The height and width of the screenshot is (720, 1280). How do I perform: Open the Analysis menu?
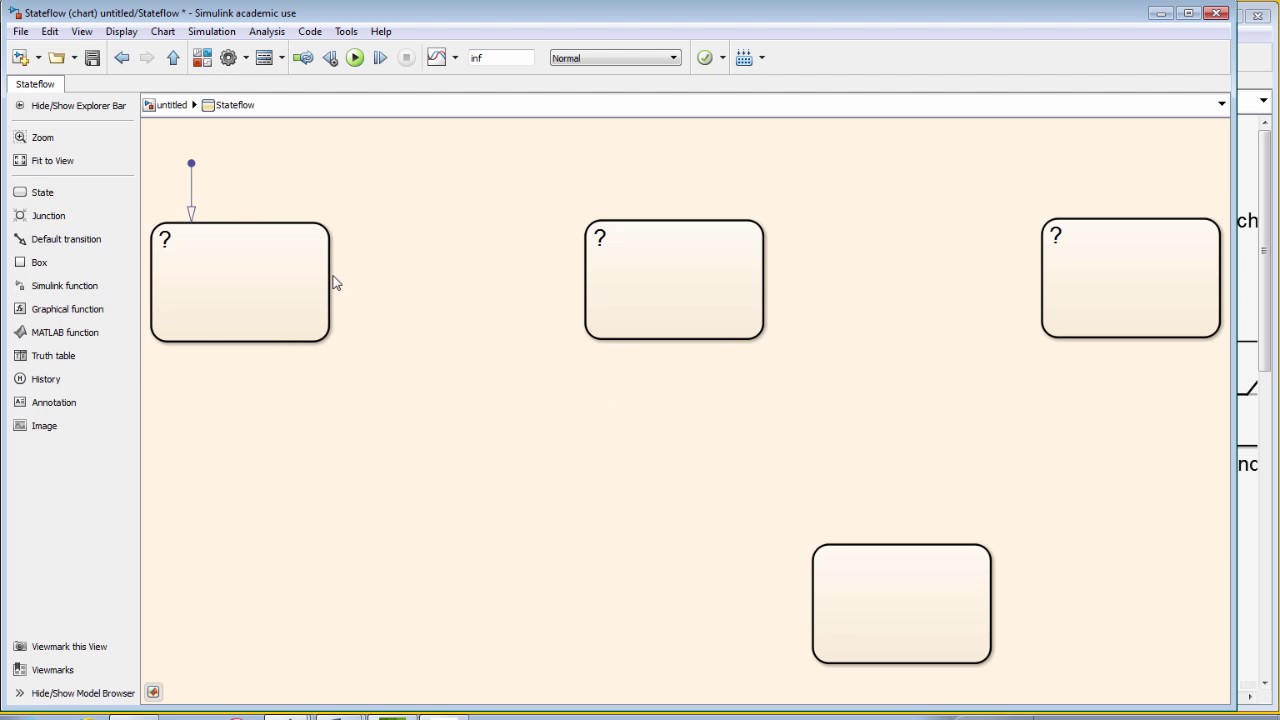[x=267, y=31]
